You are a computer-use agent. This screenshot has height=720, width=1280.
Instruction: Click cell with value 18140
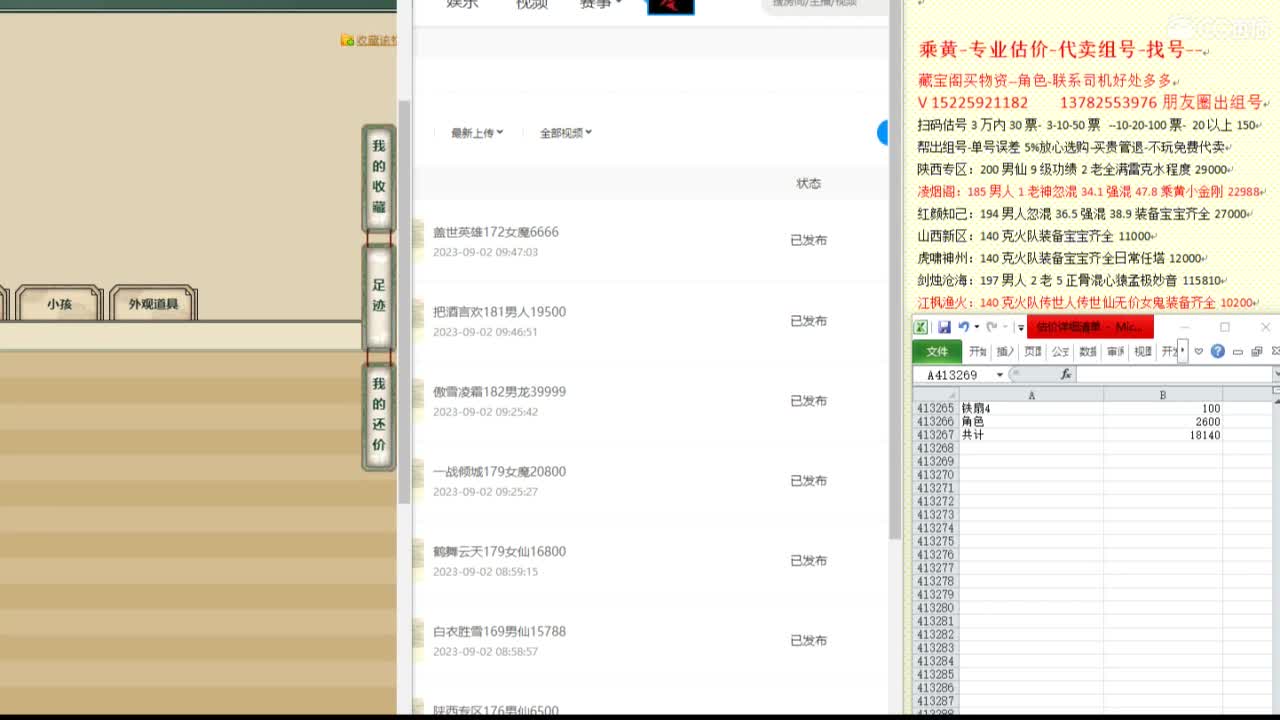(x=1162, y=435)
